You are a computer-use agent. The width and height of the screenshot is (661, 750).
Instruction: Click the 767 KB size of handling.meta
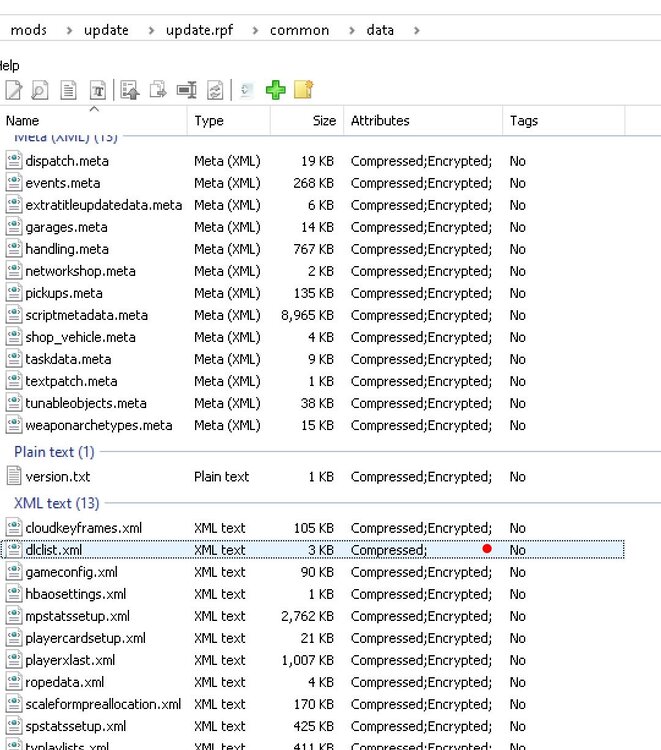313,249
